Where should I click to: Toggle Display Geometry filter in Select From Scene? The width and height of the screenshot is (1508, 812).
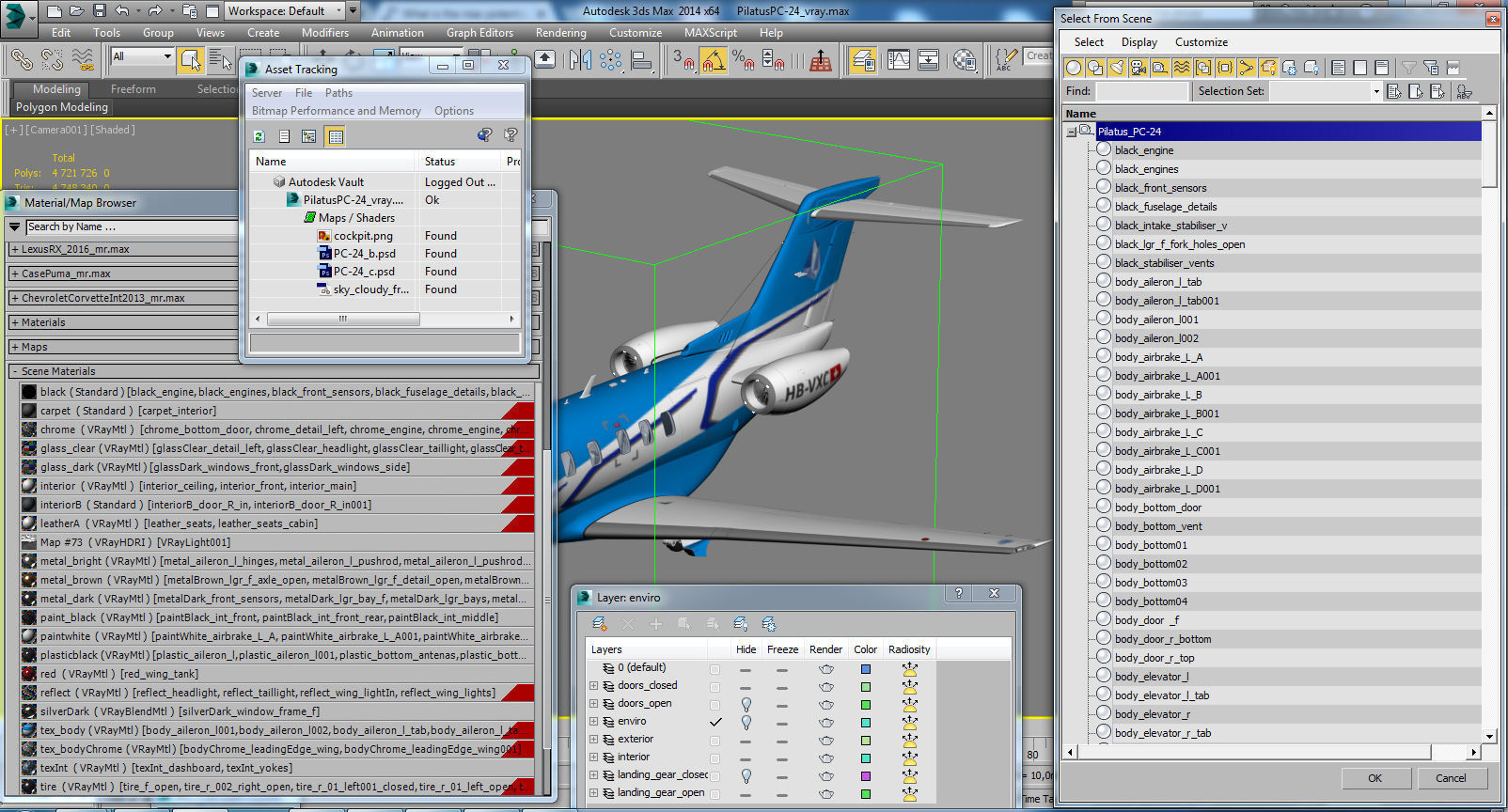click(x=1074, y=68)
